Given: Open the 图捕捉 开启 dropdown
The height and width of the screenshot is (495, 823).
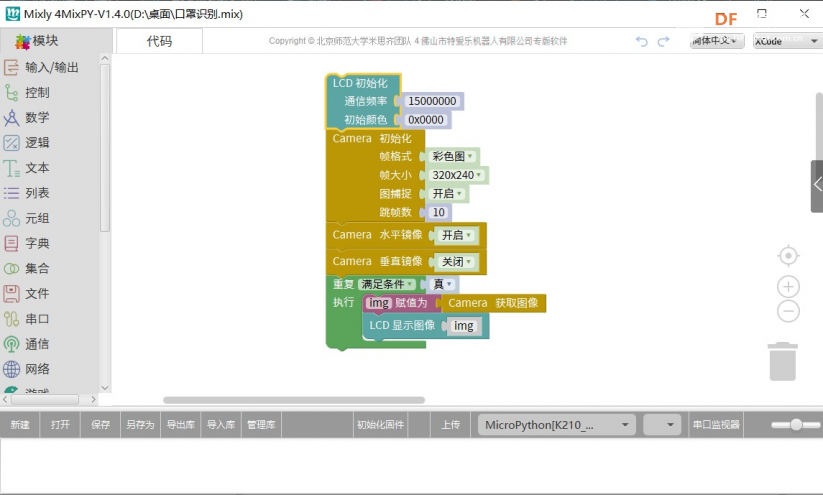Looking at the screenshot, I should pyautogui.click(x=447, y=194).
